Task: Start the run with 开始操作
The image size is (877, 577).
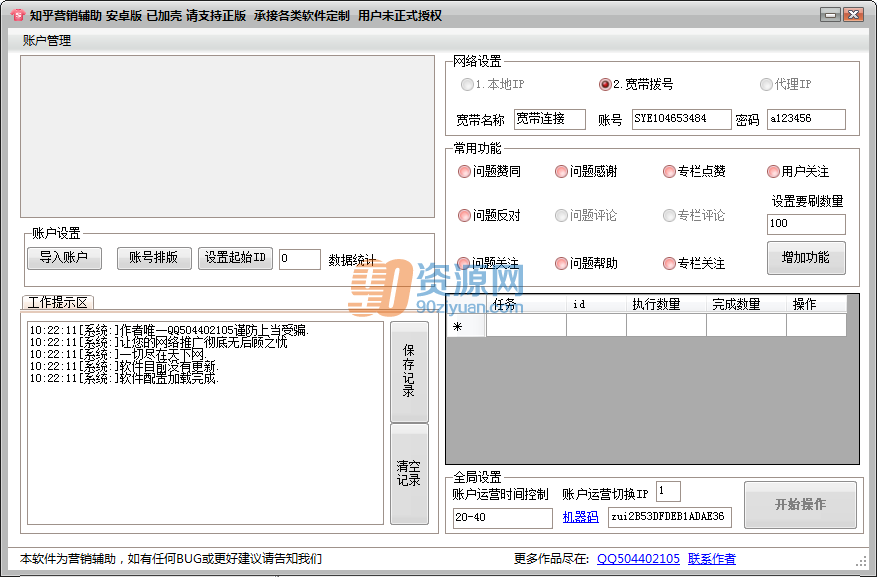Action: tap(800, 504)
